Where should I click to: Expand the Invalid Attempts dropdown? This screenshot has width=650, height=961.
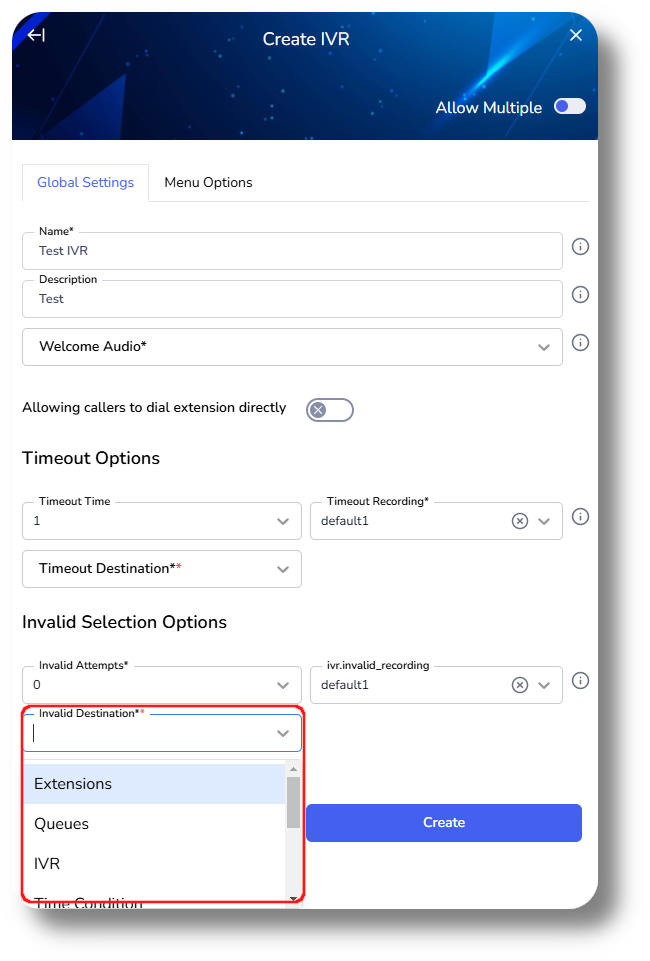(283, 685)
